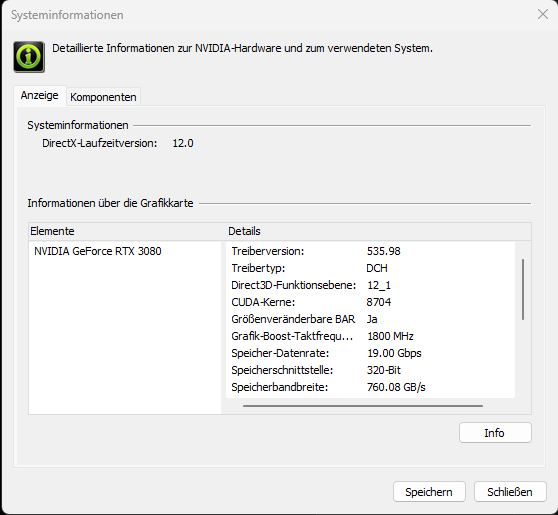Click the DirectX version value 12.0

(x=183, y=143)
